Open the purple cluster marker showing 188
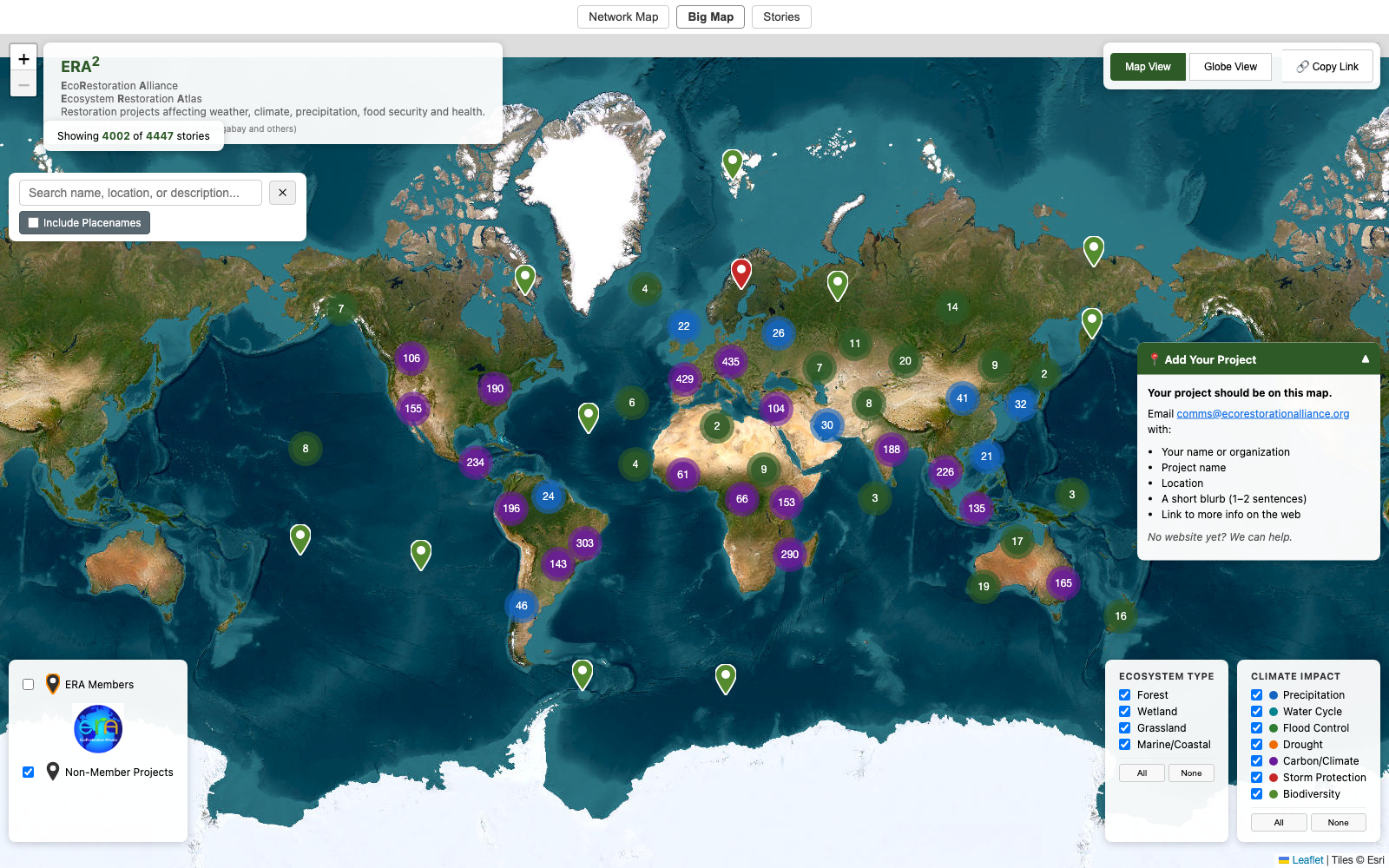The height and width of the screenshot is (868, 1389). (x=892, y=450)
